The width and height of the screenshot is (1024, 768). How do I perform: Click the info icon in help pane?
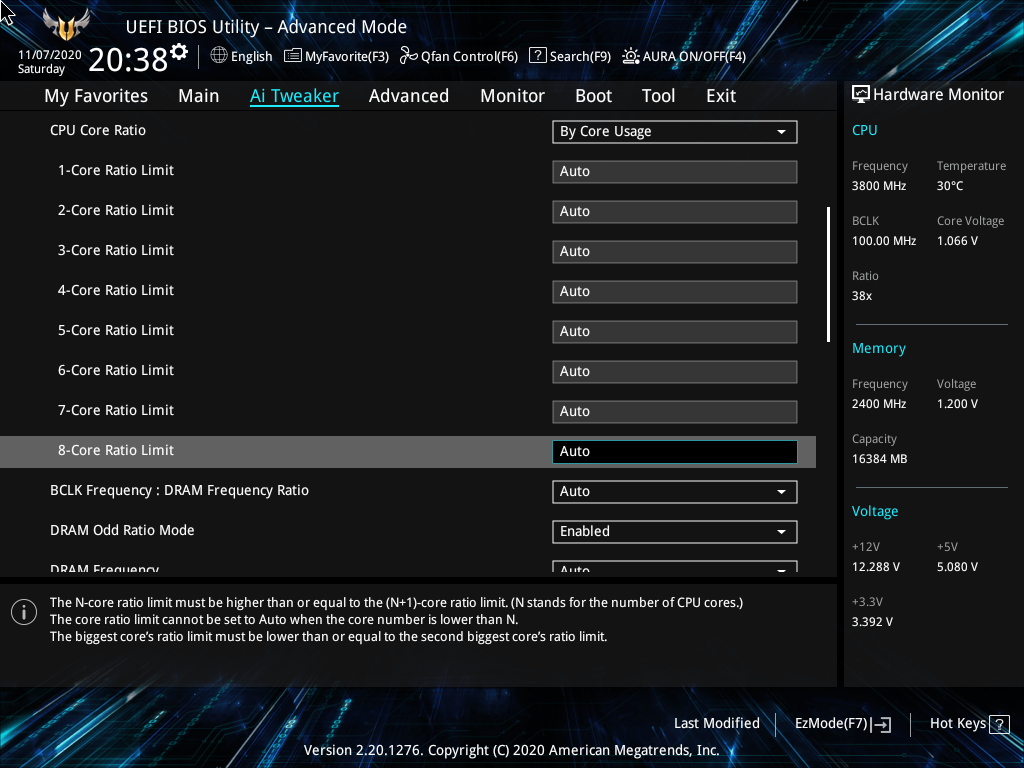point(24,612)
